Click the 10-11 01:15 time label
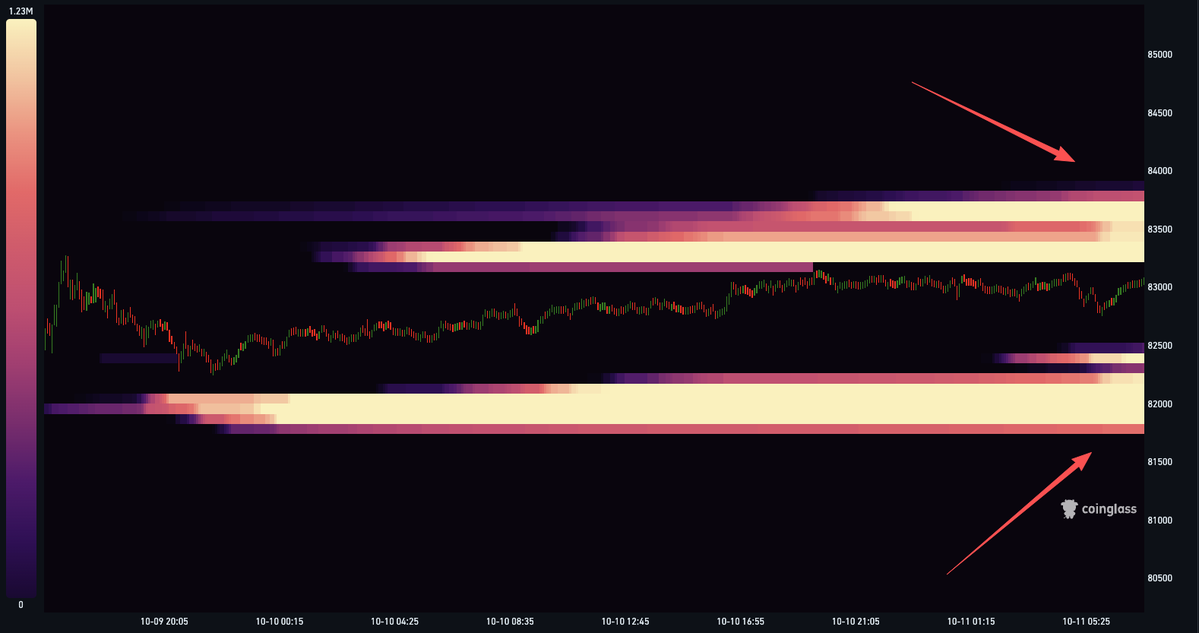Screen dimensions: 1199x633 971,622
